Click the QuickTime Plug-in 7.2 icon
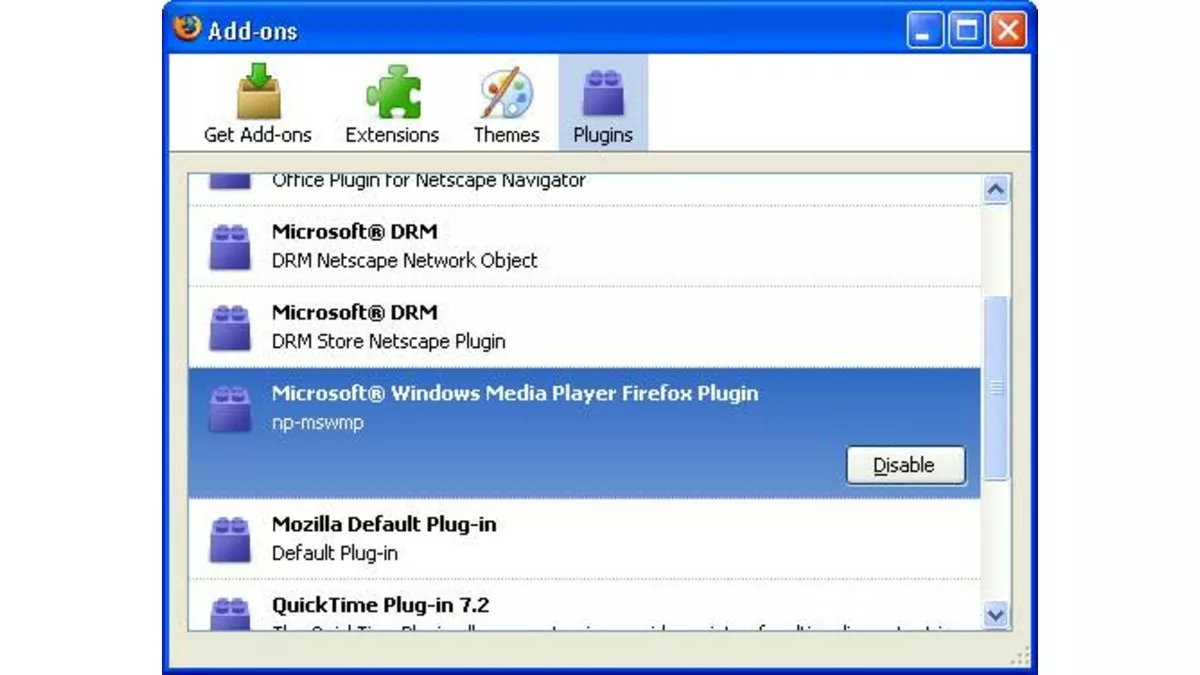 [229, 615]
